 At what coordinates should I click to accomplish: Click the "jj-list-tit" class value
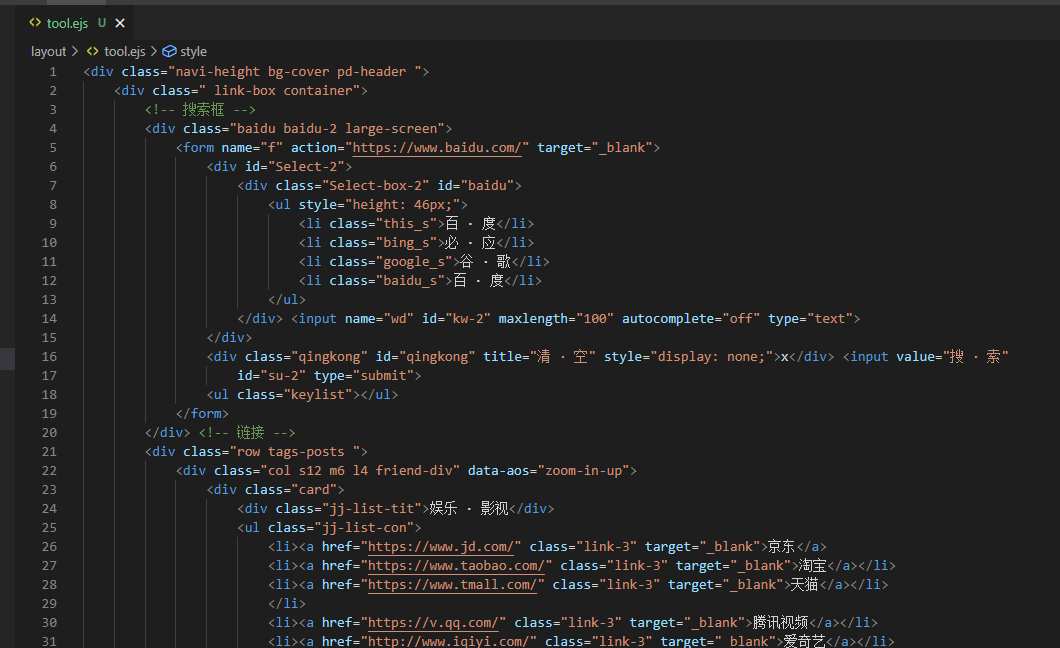(372, 509)
